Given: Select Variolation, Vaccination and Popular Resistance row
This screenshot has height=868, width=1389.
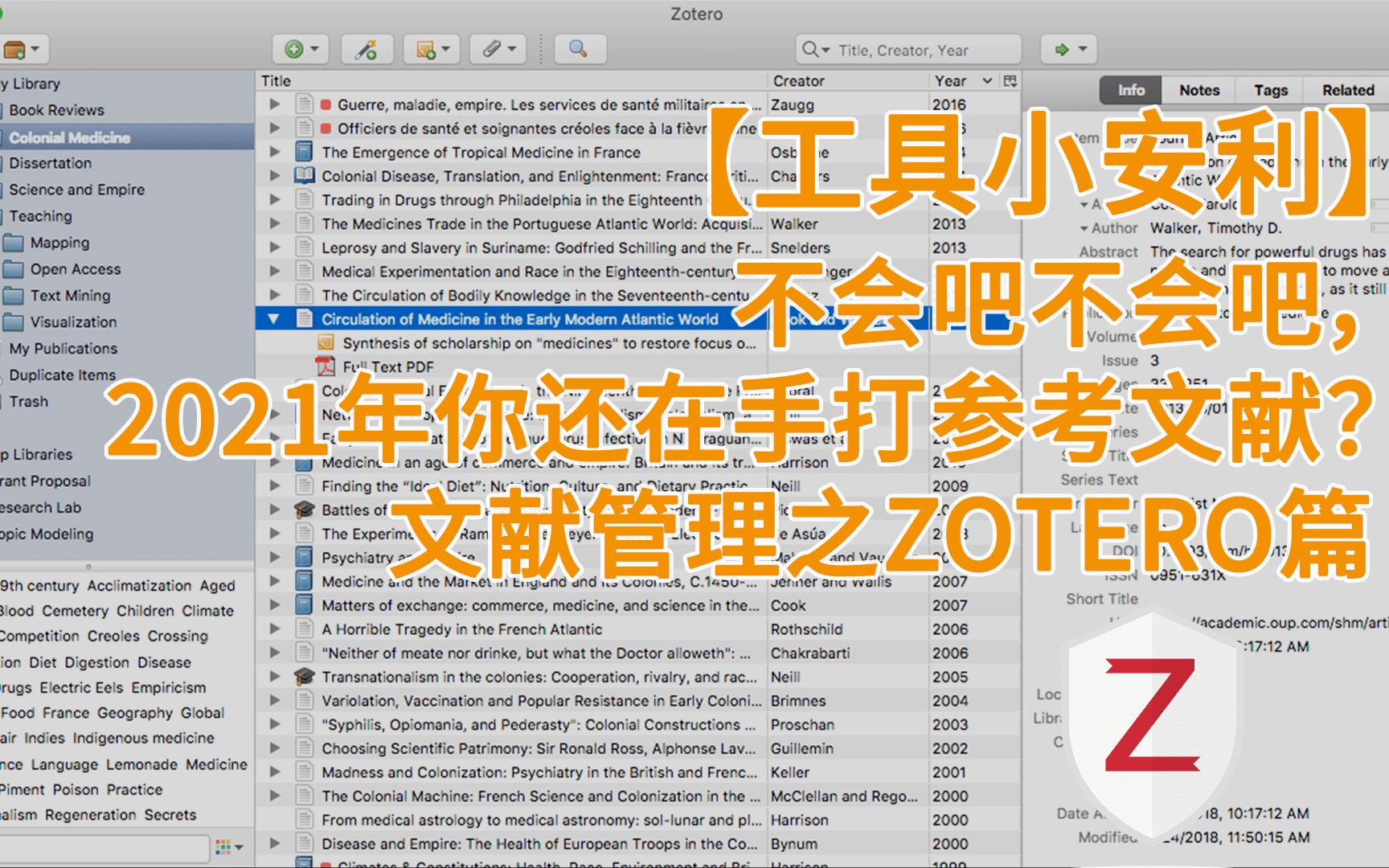Looking at the screenshot, I should pos(639,701).
